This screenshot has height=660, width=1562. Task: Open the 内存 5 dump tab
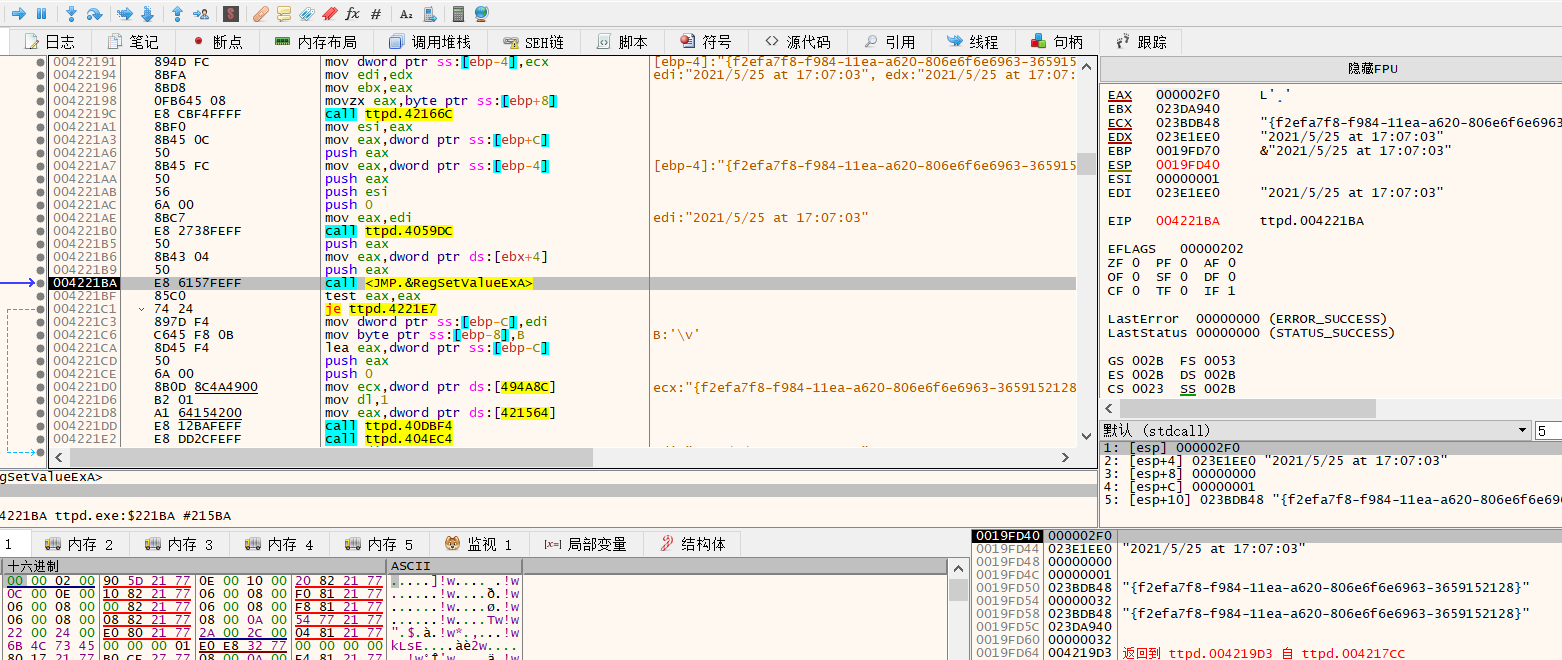[x=380, y=544]
